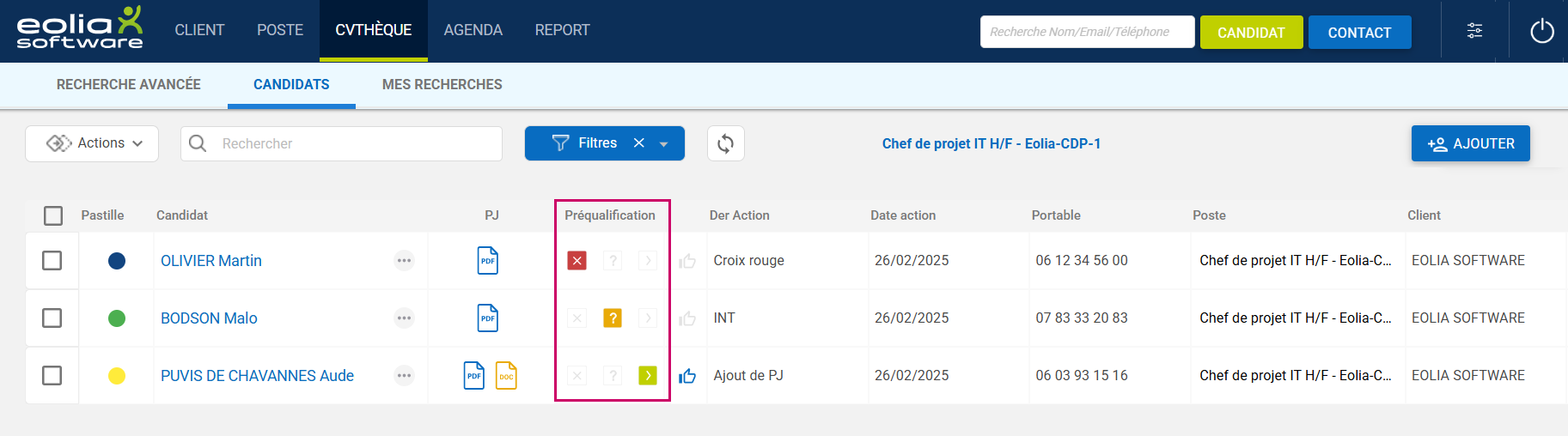This screenshot has height=436, width=1568.
Task: Refresh the candidate list
Action: [x=725, y=143]
